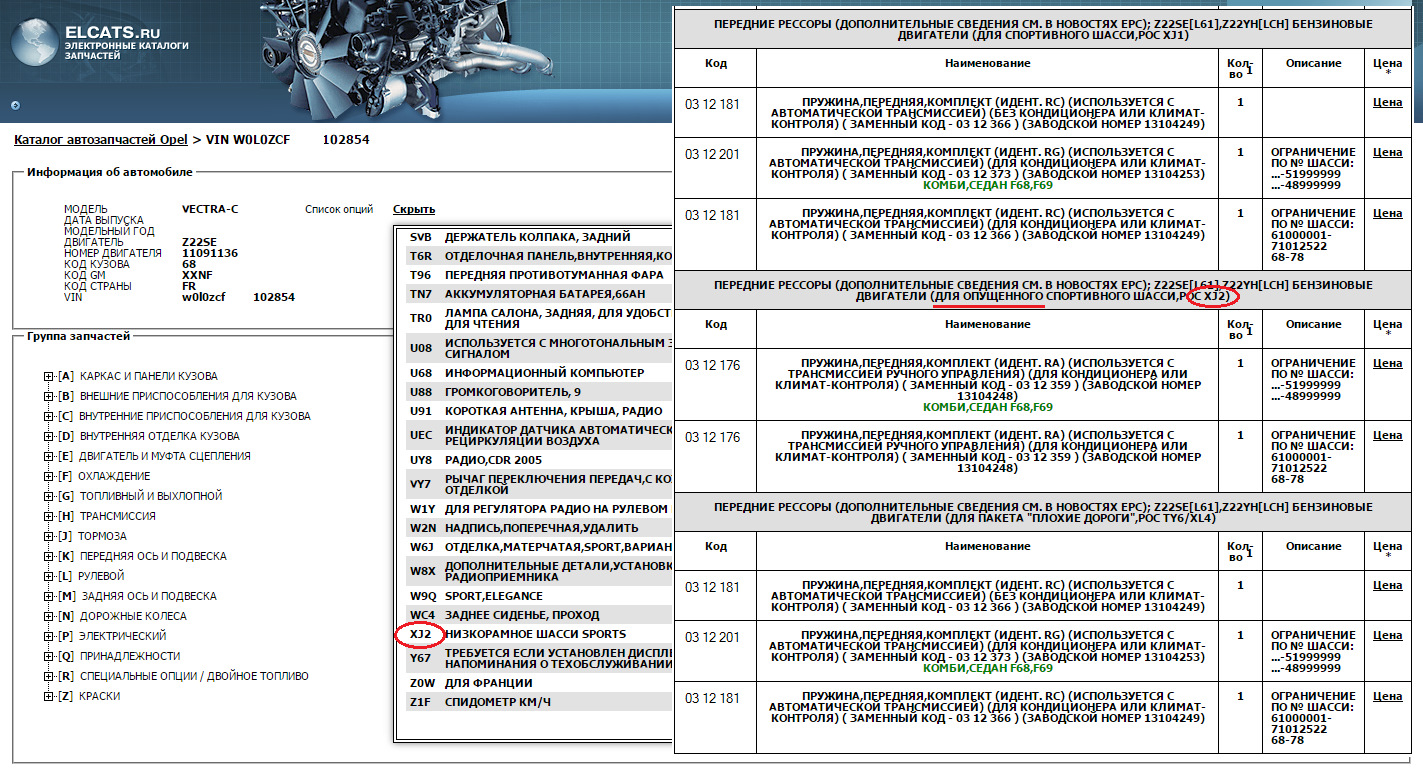The height and width of the screenshot is (769, 1423).
Task: Expand the [N] Дорожные колеса group
Action: pos(48,616)
